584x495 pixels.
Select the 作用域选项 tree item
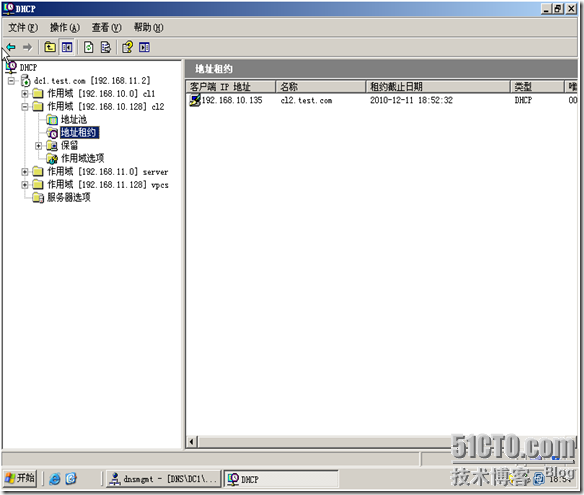83,159
